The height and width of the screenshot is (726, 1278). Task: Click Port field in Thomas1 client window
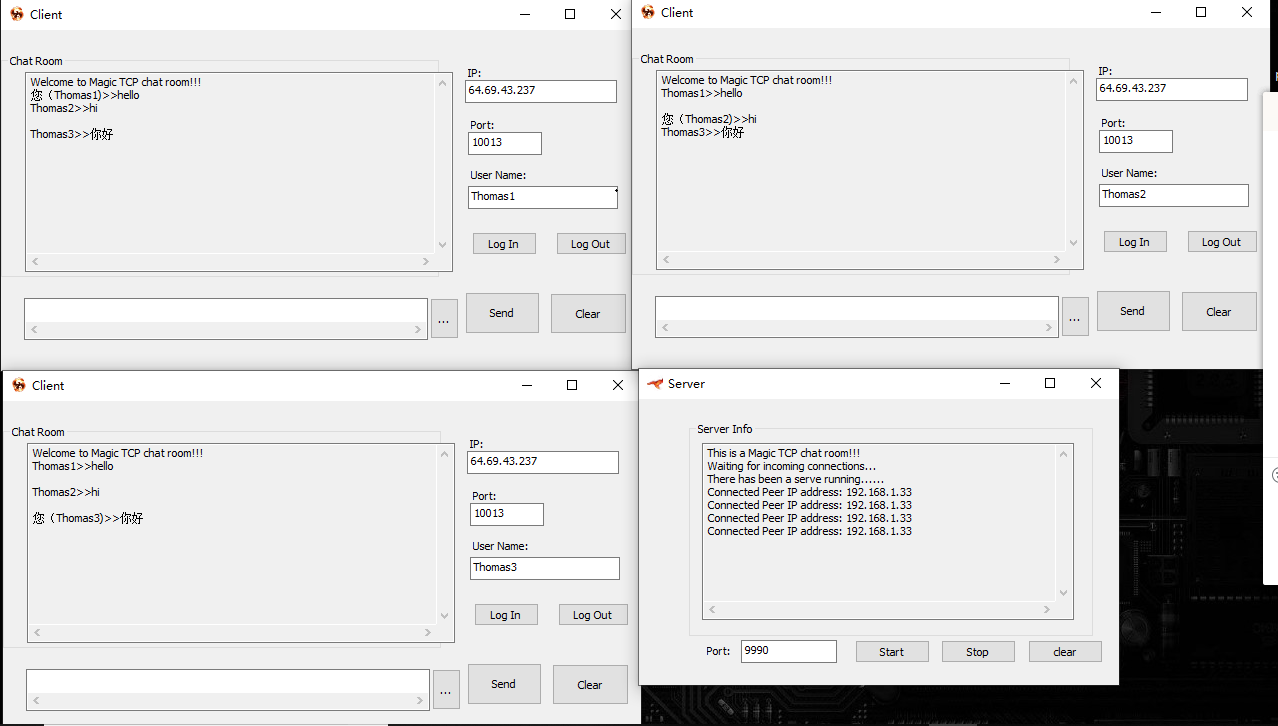(505, 143)
